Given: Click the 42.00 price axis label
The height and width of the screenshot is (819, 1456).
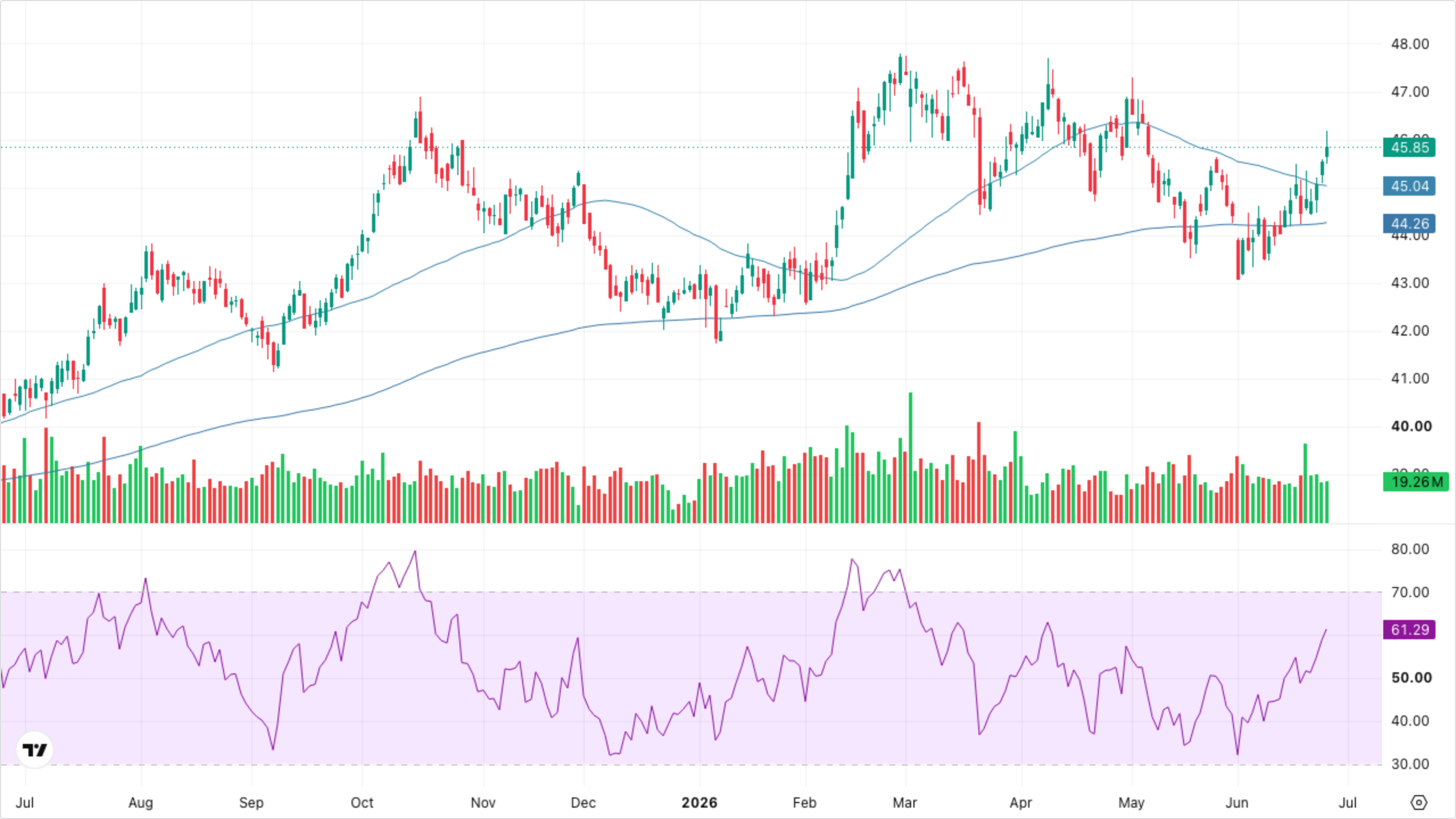Looking at the screenshot, I should 1410,330.
